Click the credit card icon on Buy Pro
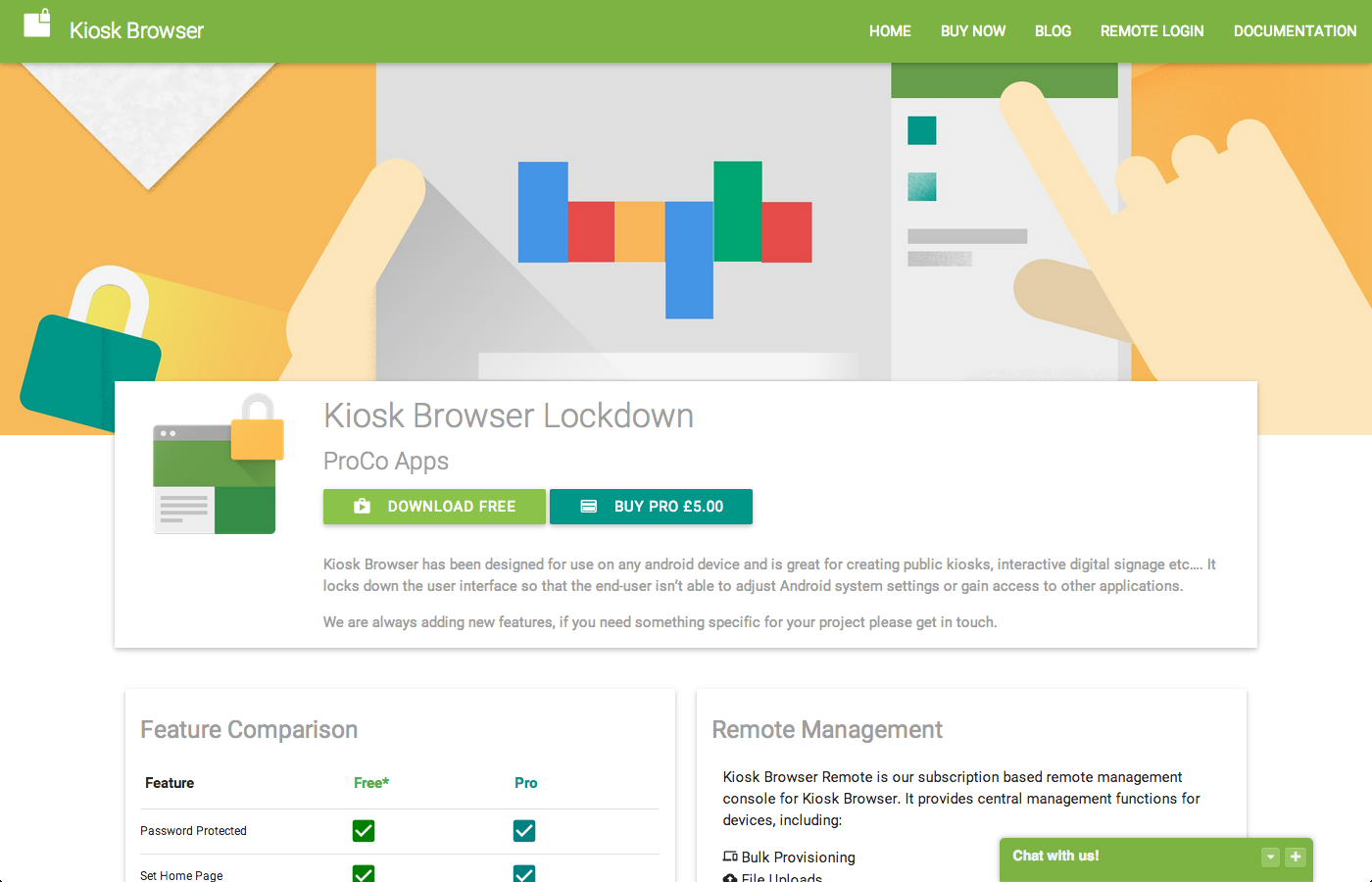The image size is (1372, 882). coord(588,507)
